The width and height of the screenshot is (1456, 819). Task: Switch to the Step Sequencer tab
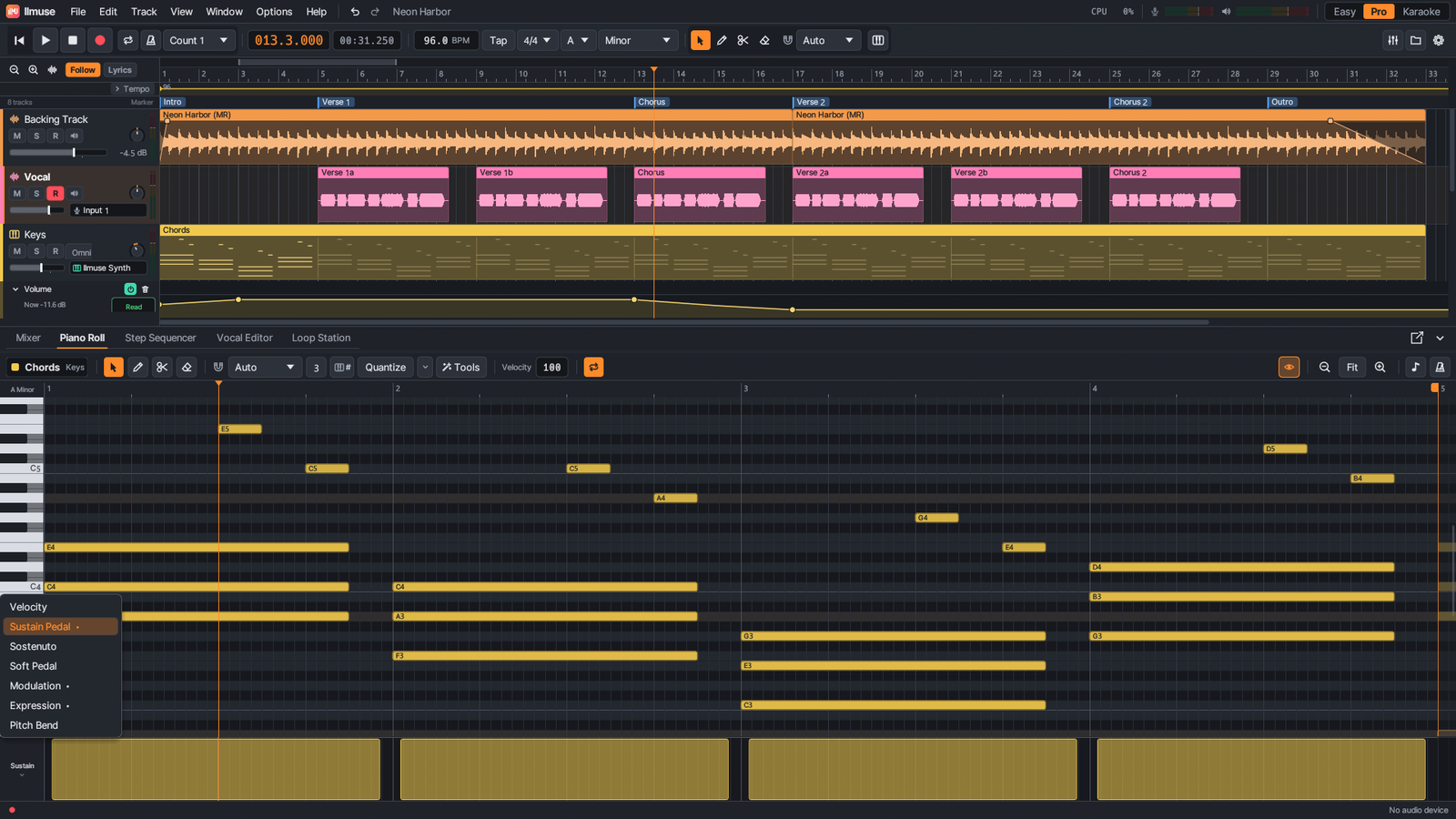pos(160,338)
